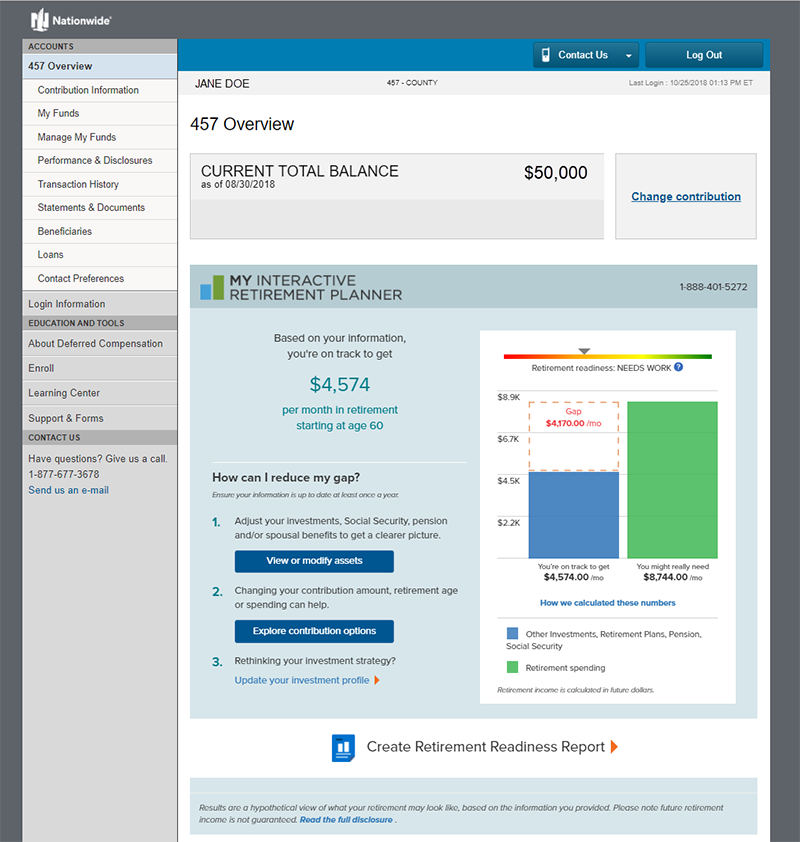The width and height of the screenshot is (800, 842).
Task: Open the 457 Overview menu item
Action: click(100, 66)
